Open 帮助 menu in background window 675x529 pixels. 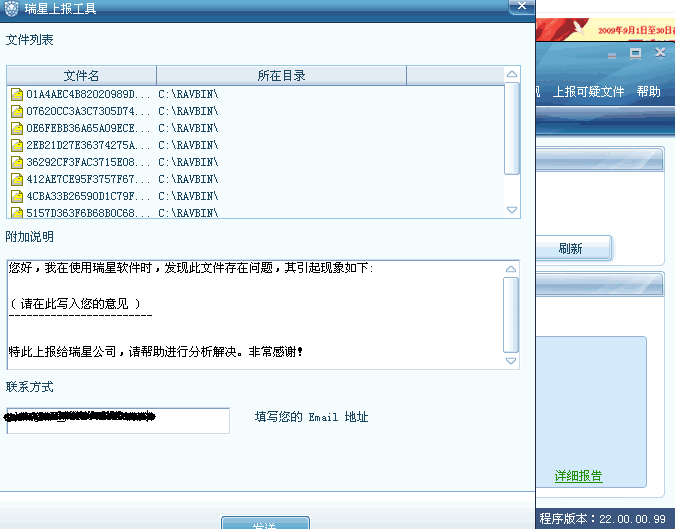click(x=648, y=91)
